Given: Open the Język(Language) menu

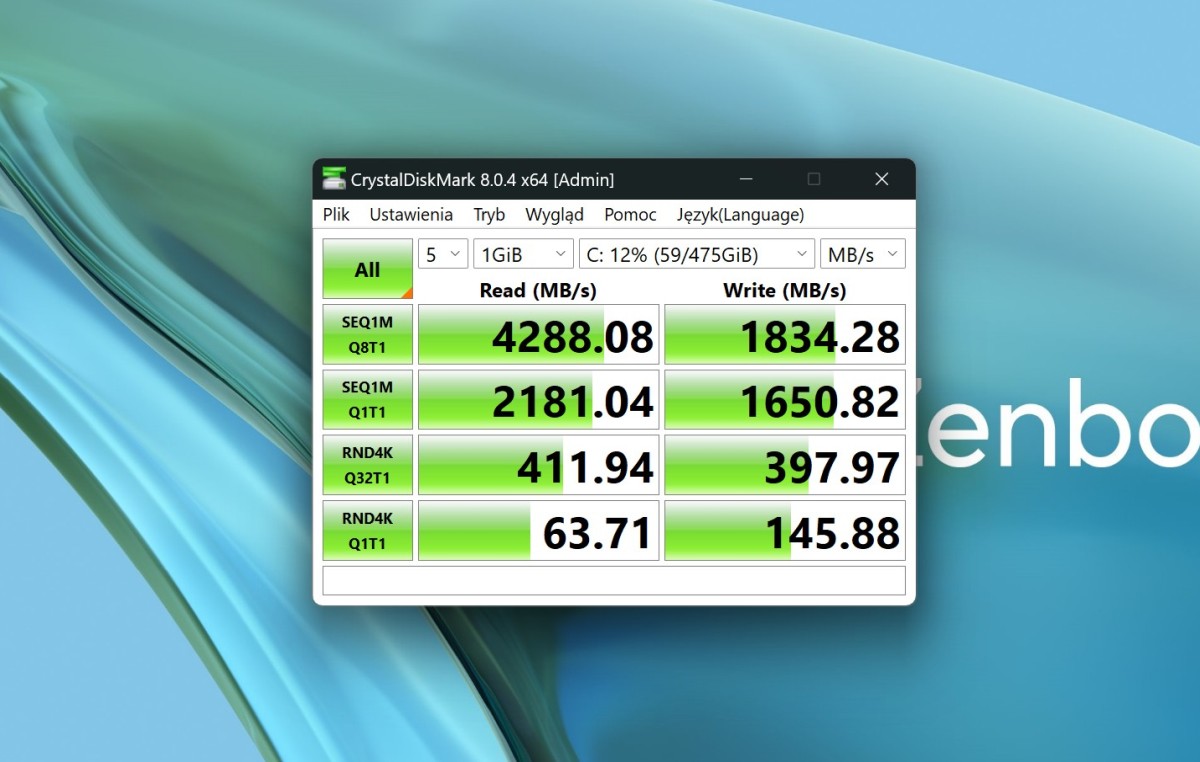Looking at the screenshot, I should click(x=740, y=215).
